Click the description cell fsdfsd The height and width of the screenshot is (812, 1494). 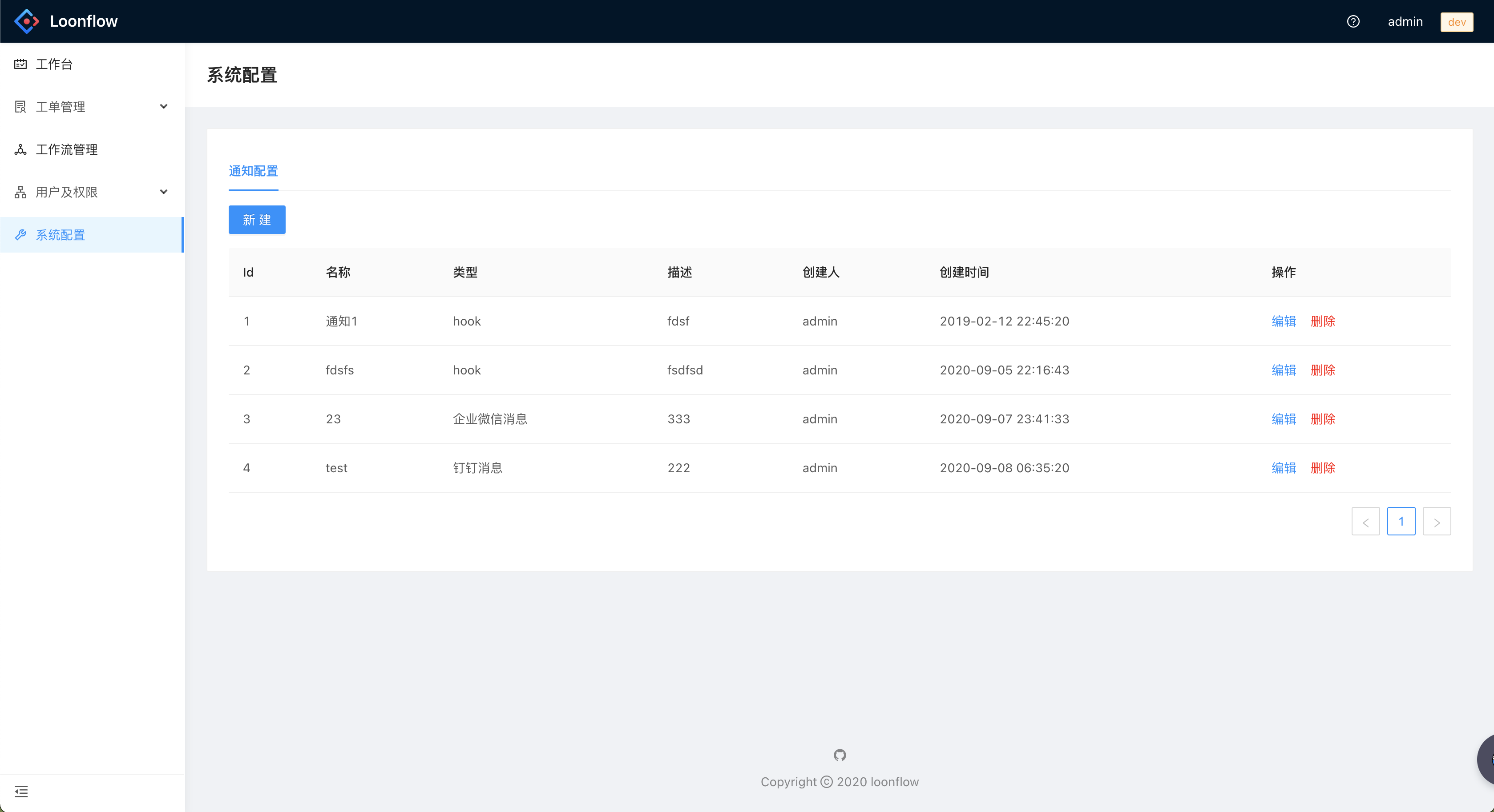685,370
